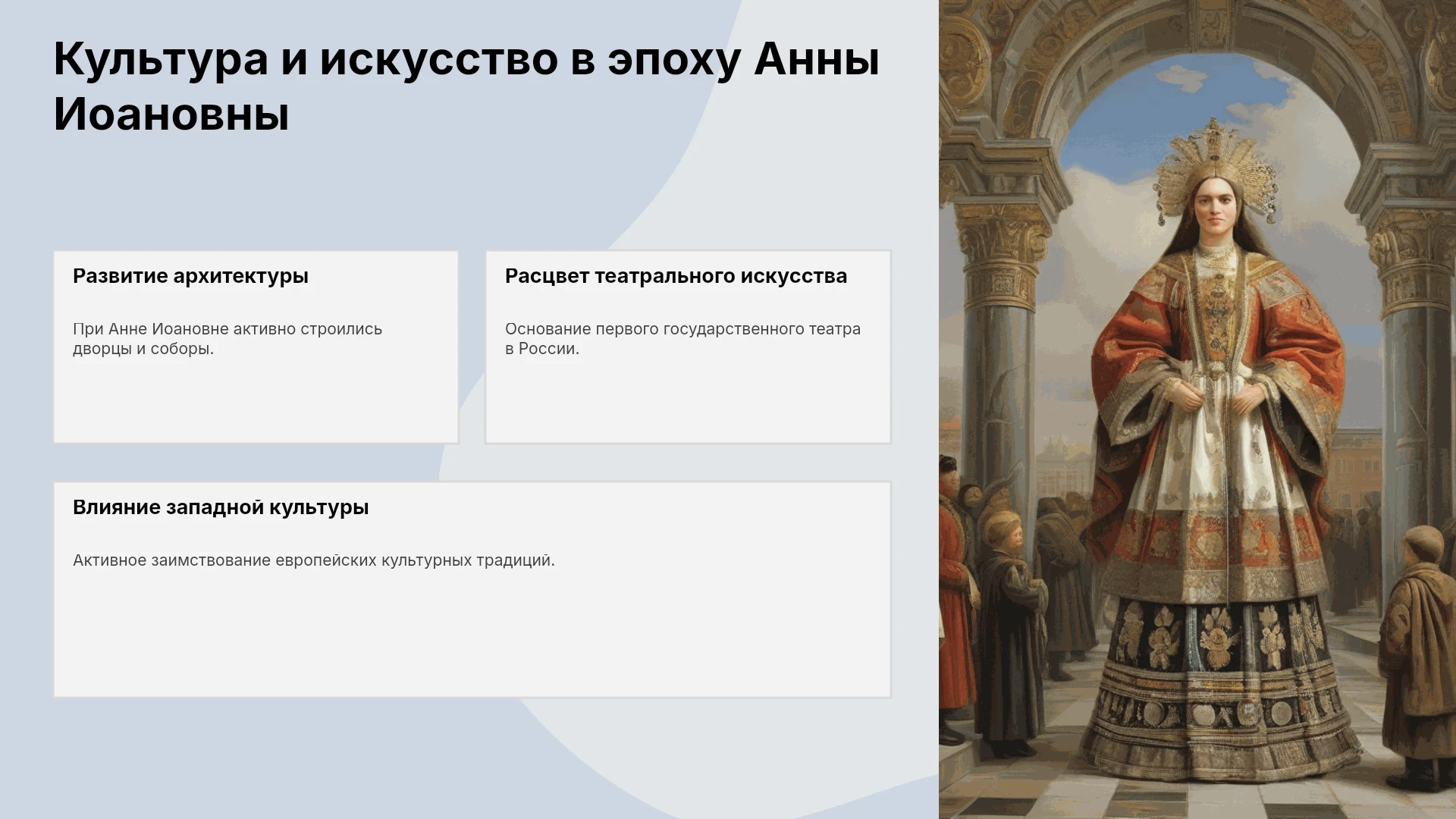Click the word 'Иоановны' in the title
The width and height of the screenshot is (1456, 819).
(x=171, y=115)
